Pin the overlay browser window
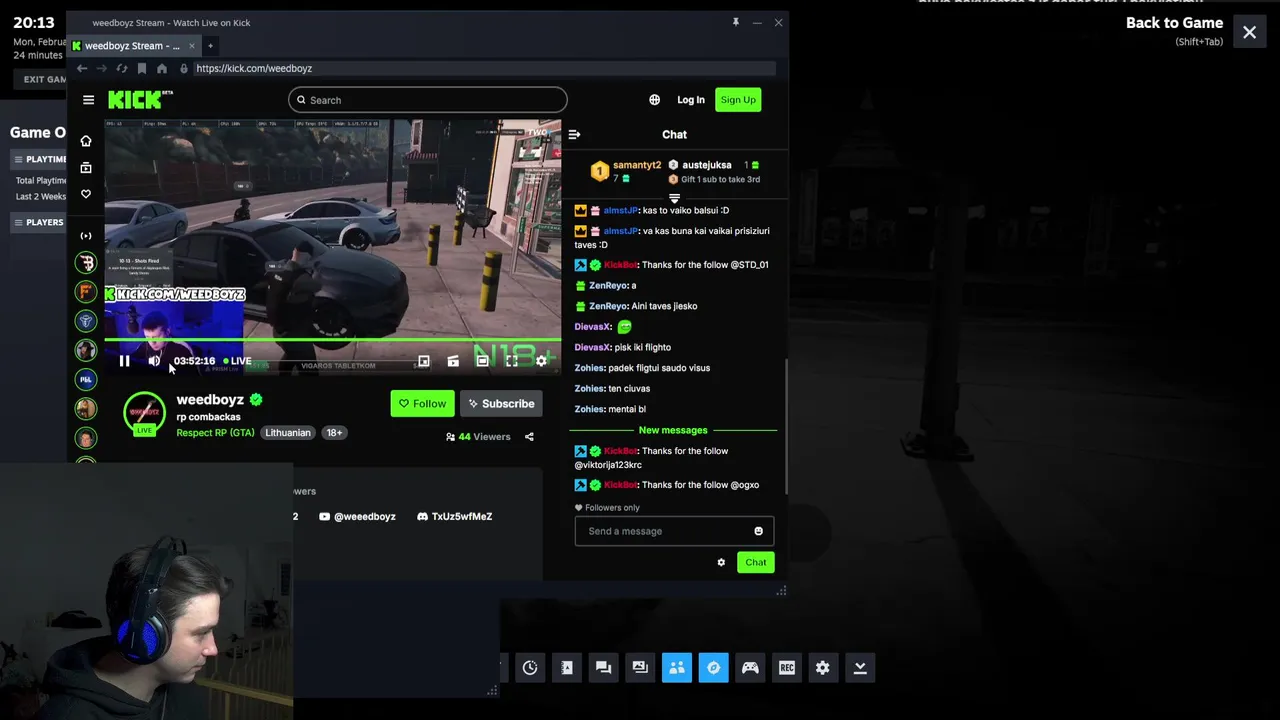 point(735,22)
